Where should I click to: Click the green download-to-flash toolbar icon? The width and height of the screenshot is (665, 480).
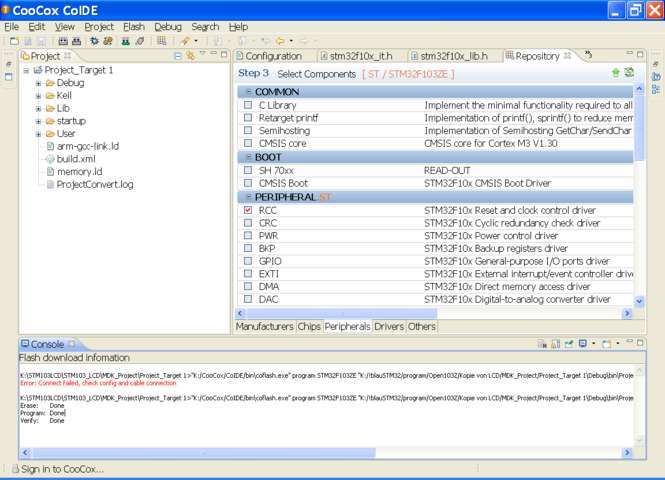[126, 41]
